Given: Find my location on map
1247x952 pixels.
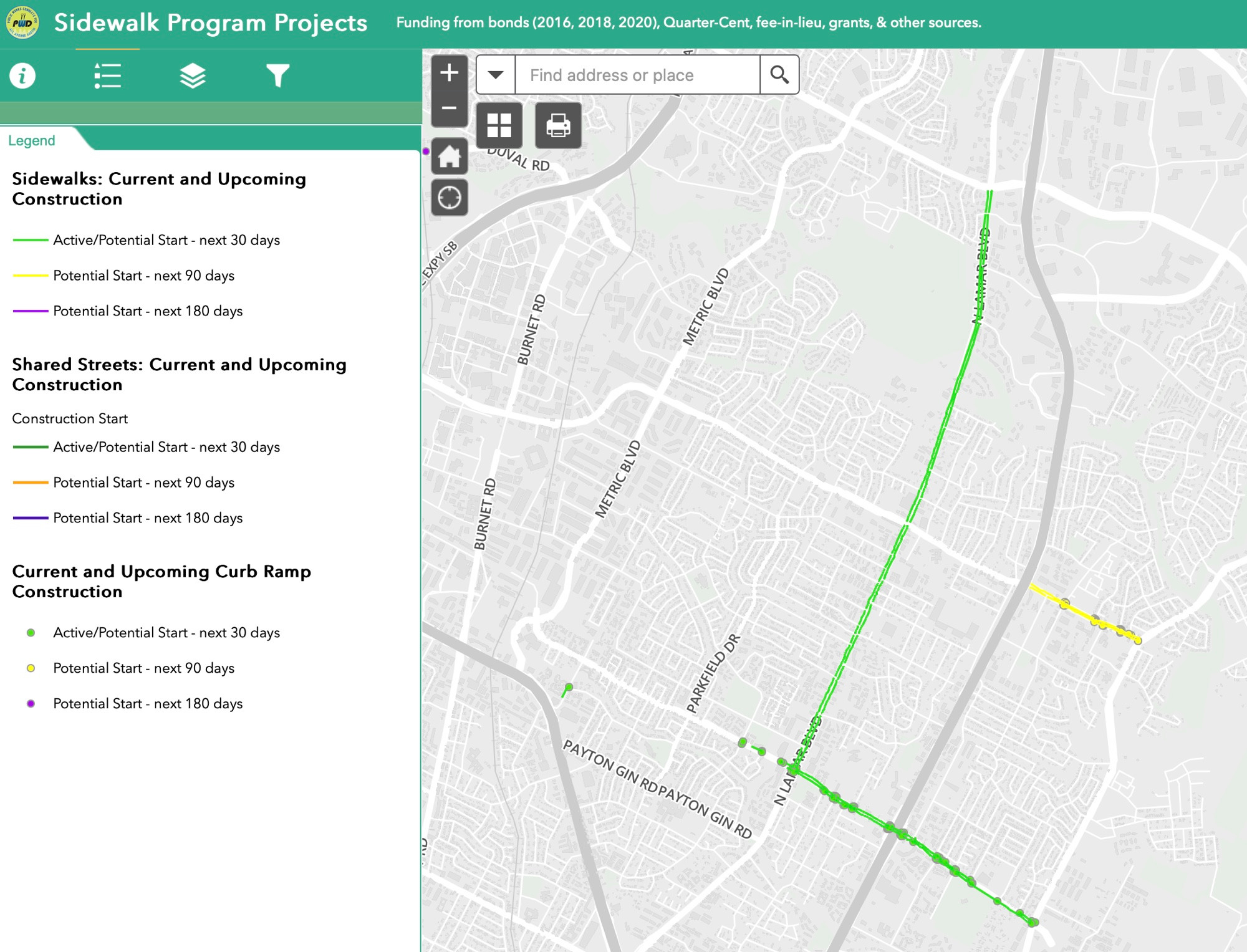Looking at the screenshot, I should click(450, 198).
